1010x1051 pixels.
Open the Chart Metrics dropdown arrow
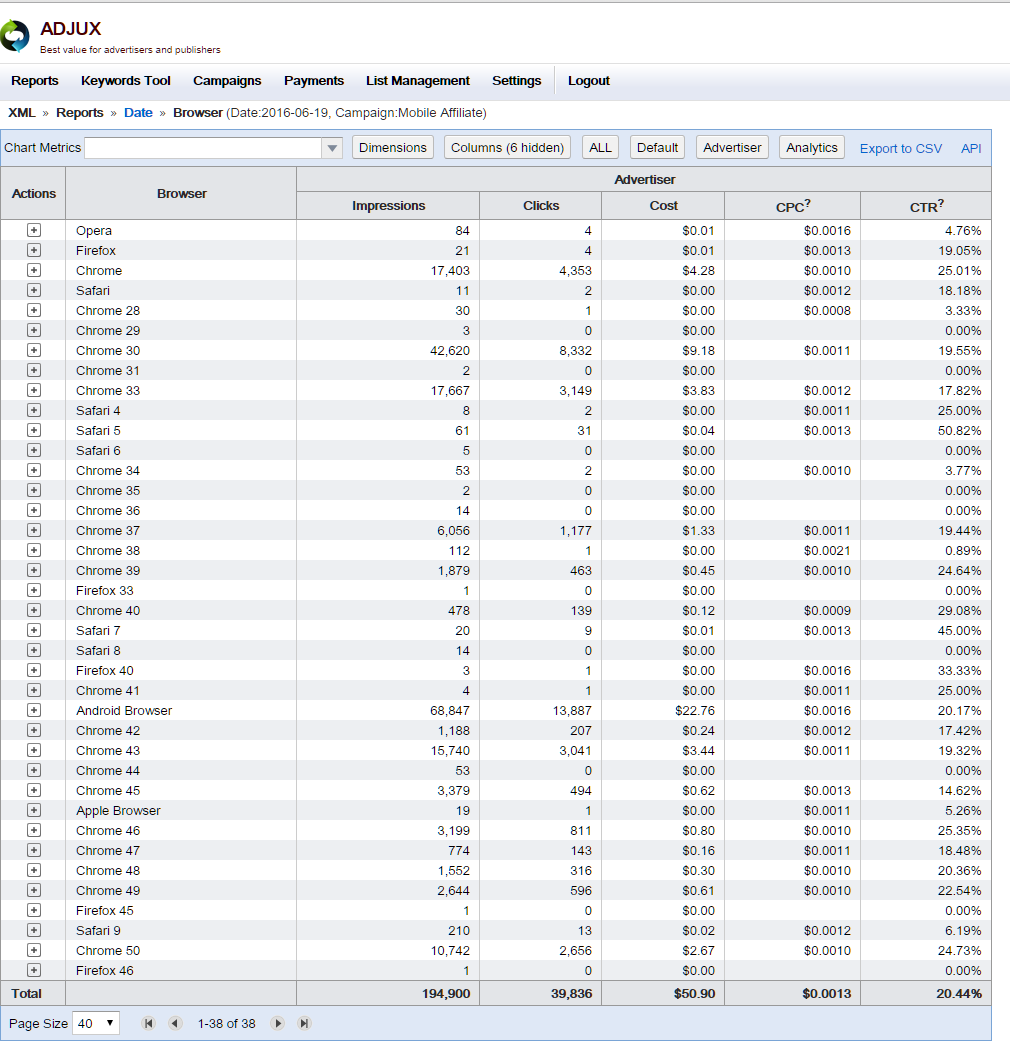click(x=332, y=147)
